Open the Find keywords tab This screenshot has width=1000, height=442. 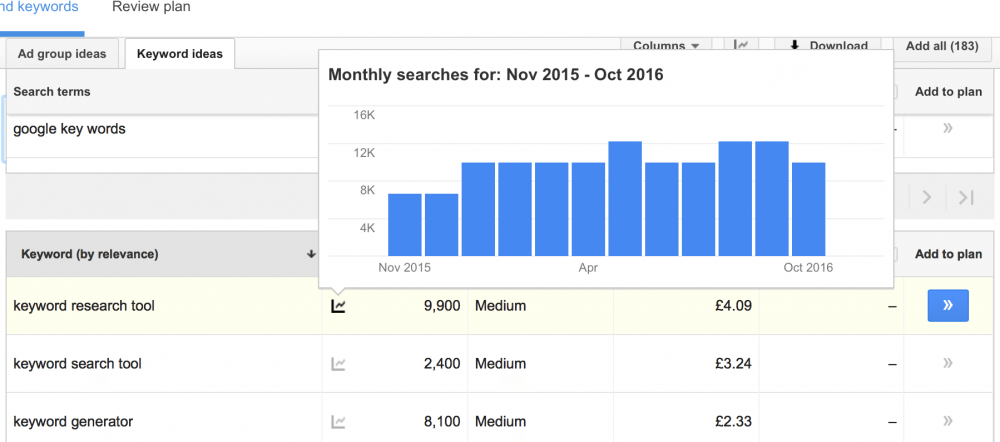pyautogui.click(x=40, y=8)
